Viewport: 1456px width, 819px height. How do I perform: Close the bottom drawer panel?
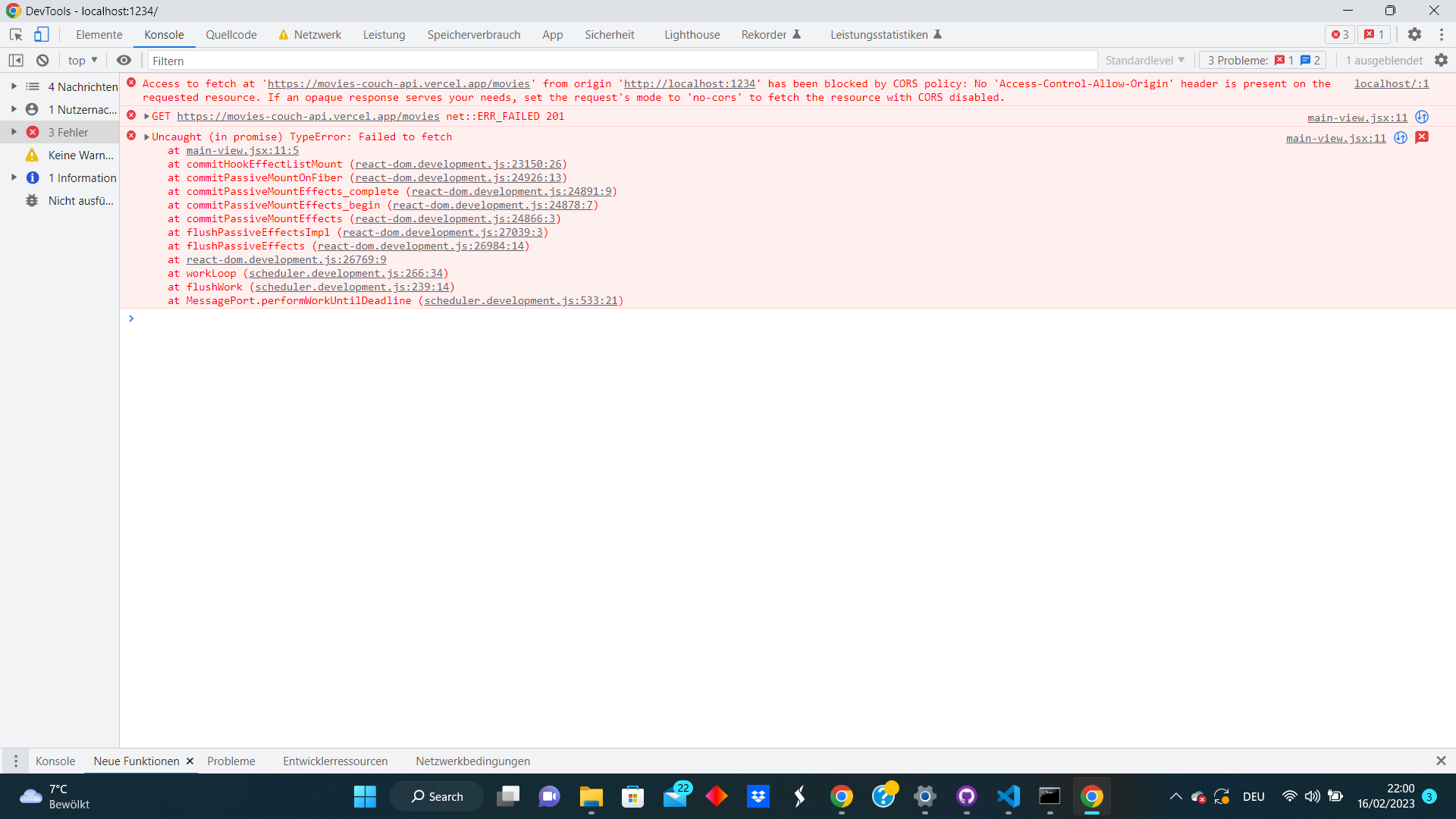click(1441, 761)
